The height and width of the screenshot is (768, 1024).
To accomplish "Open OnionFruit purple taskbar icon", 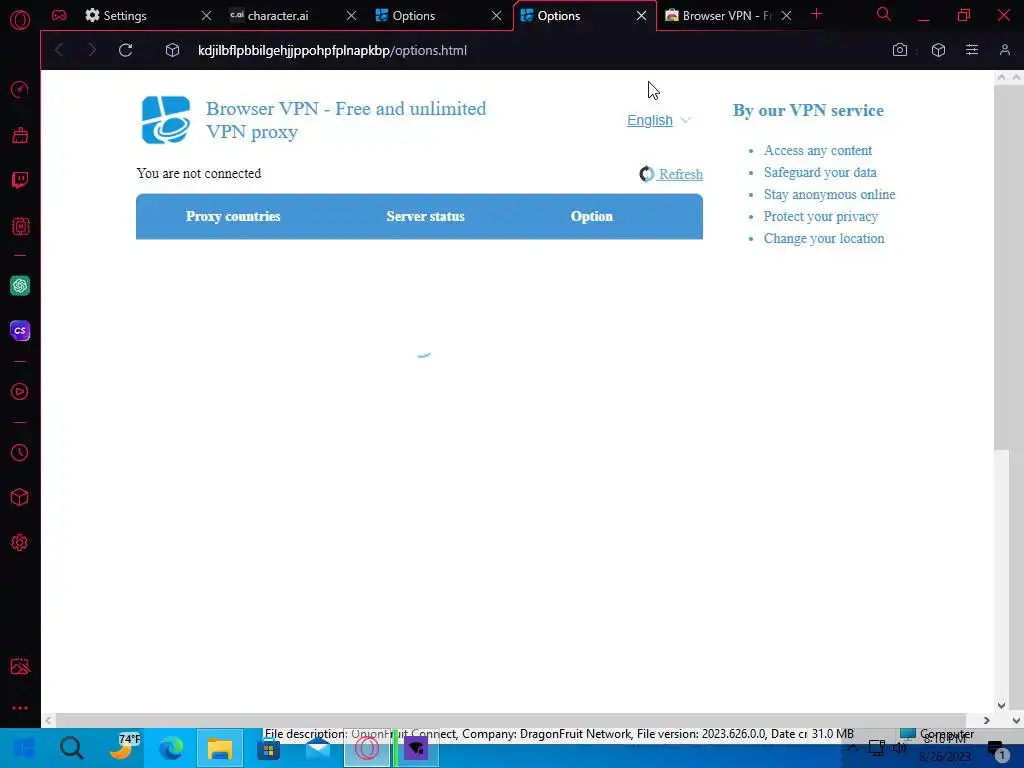I will tap(416, 748).
